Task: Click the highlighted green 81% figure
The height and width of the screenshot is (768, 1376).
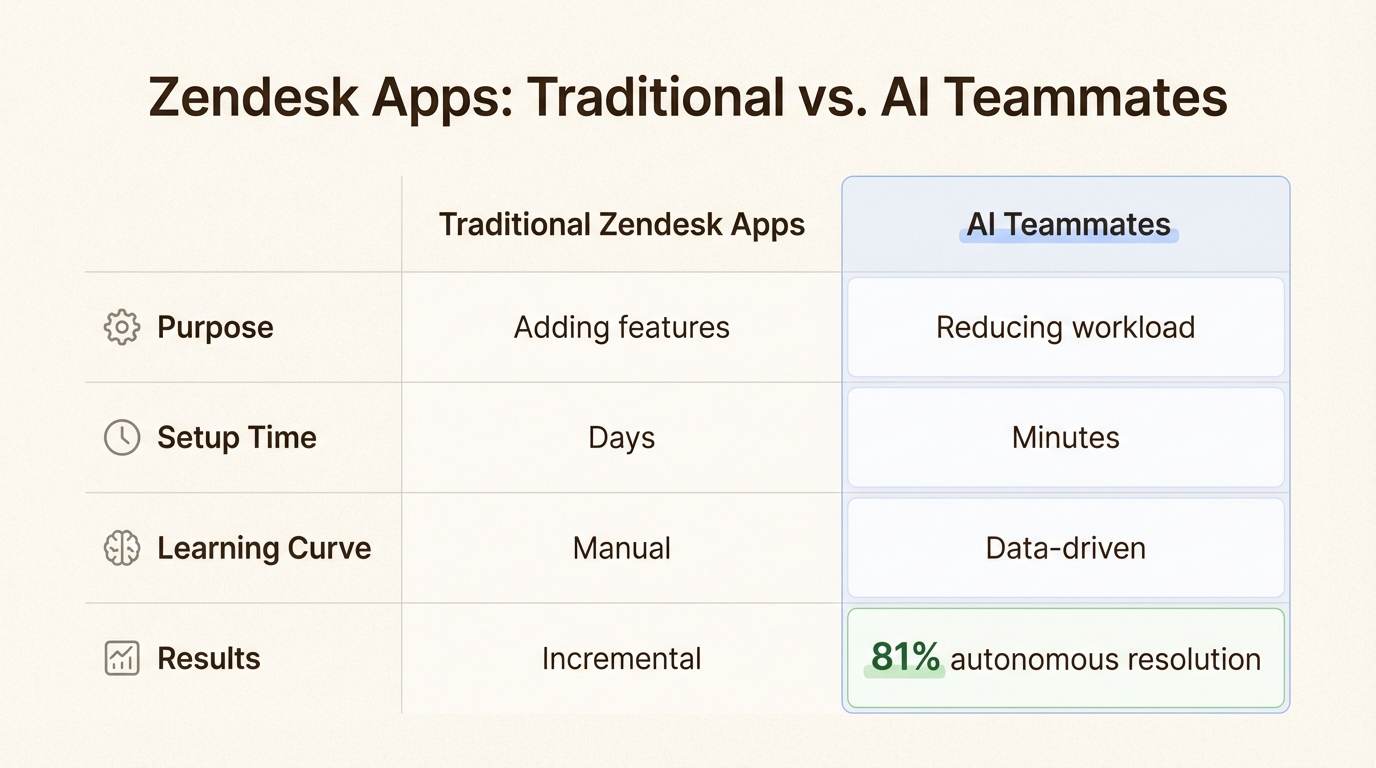Action: point(905,658)
